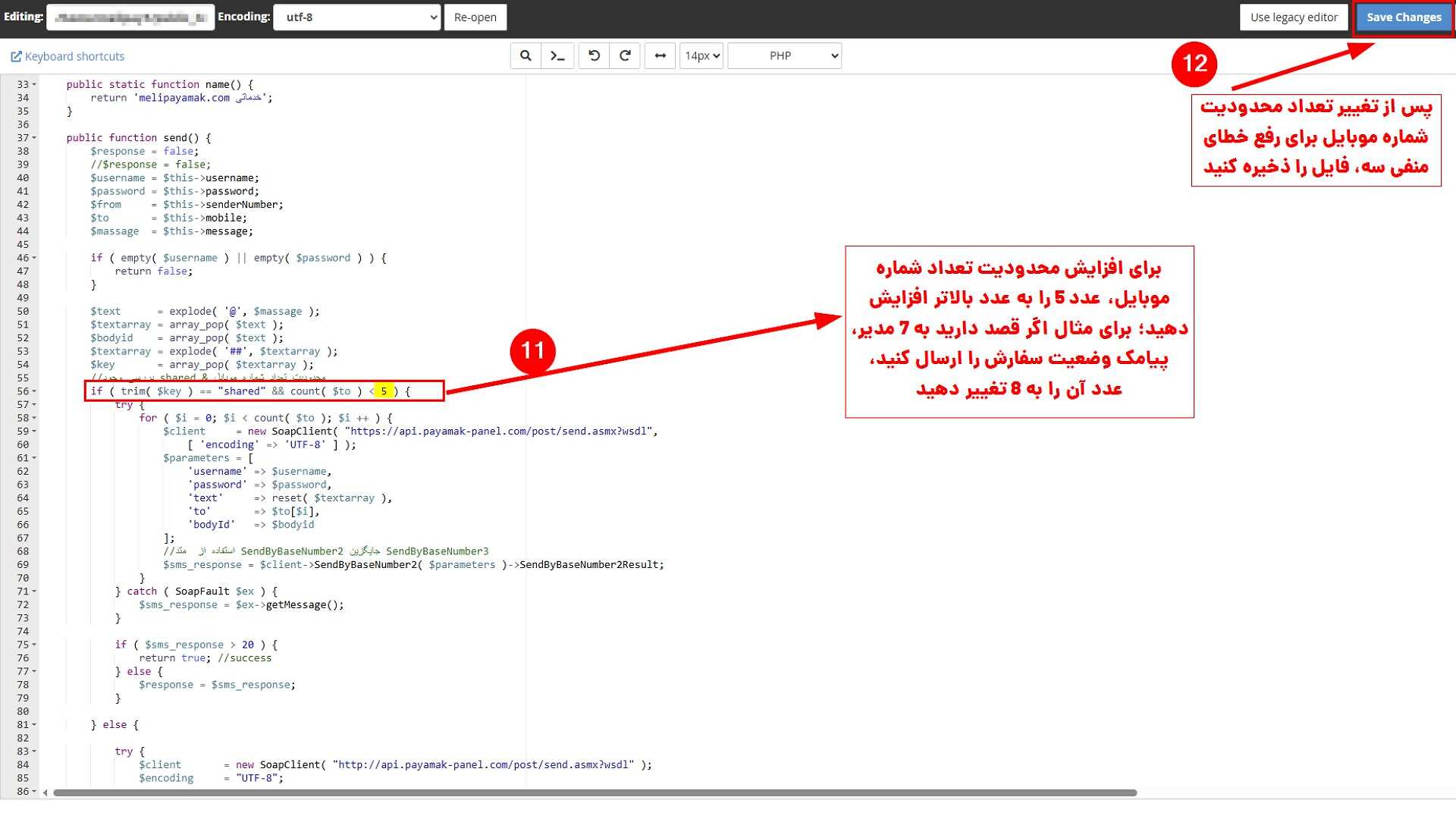Image resolution: width=1456 pixels, height=819 pixels.
Task: Click line number 80 in the gutter
Action: point(23,712)
